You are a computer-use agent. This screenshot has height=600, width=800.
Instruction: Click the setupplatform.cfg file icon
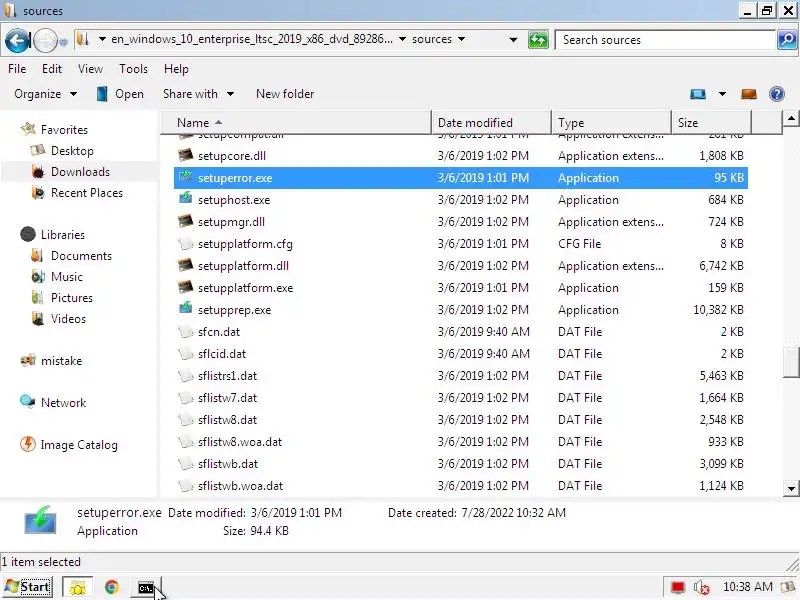[186, 243]
